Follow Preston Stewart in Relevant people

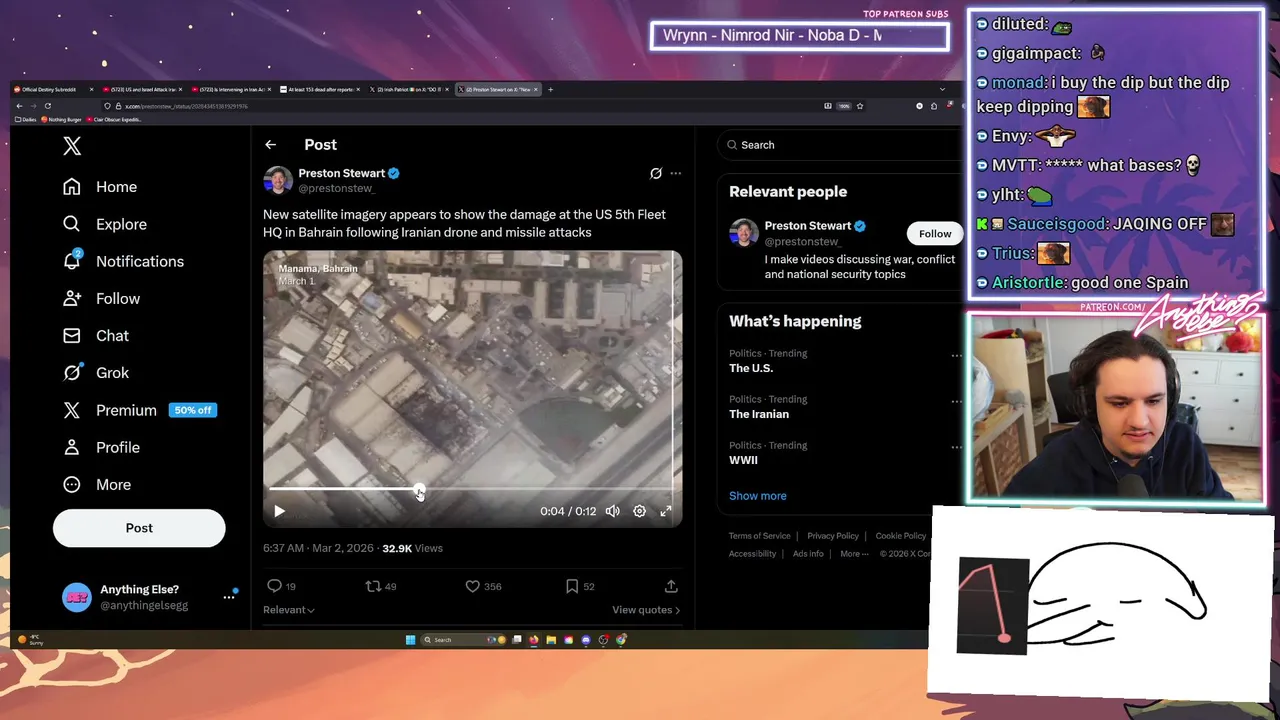click(x=935, y=234)
